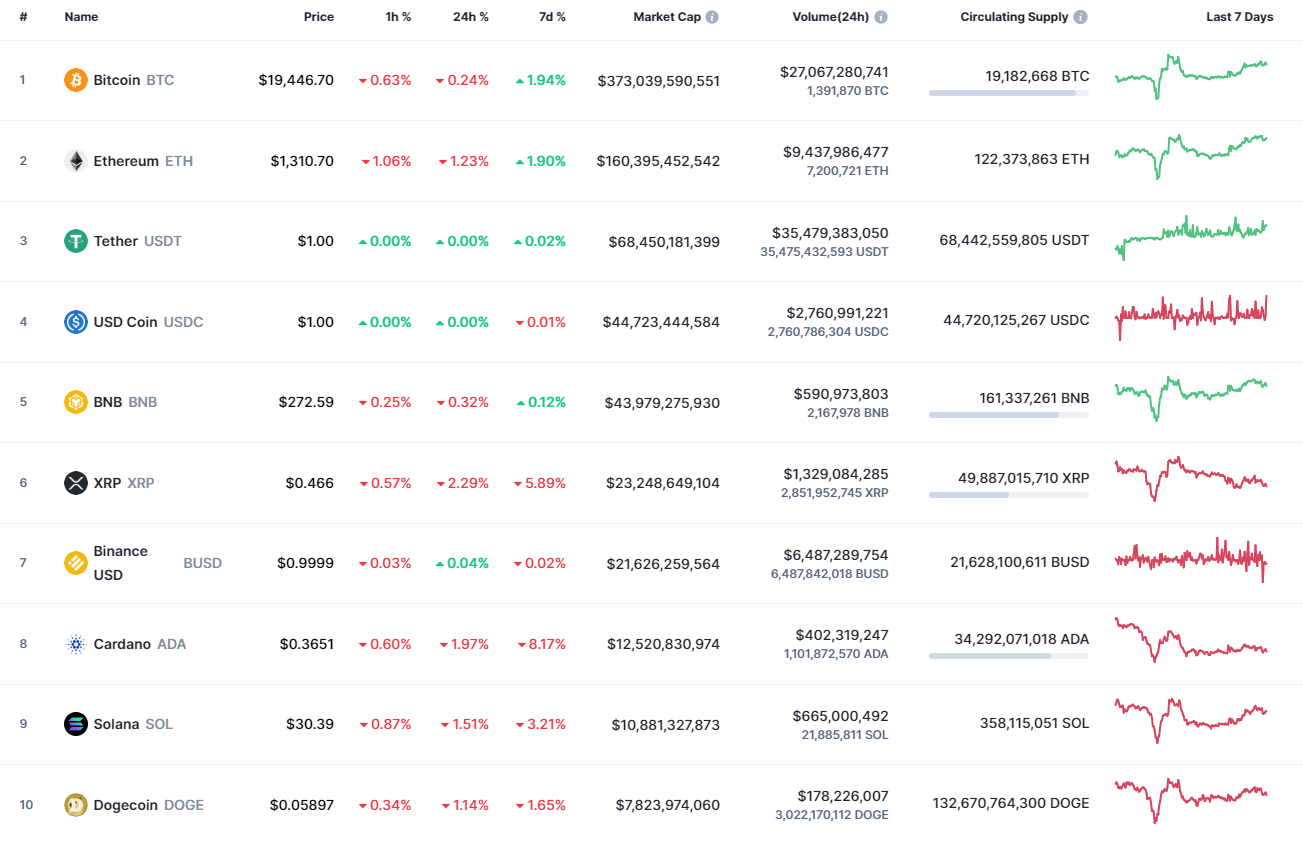Click the Tether USDT logo
This screenshot has height=841, width=1303.
point(75,241)
